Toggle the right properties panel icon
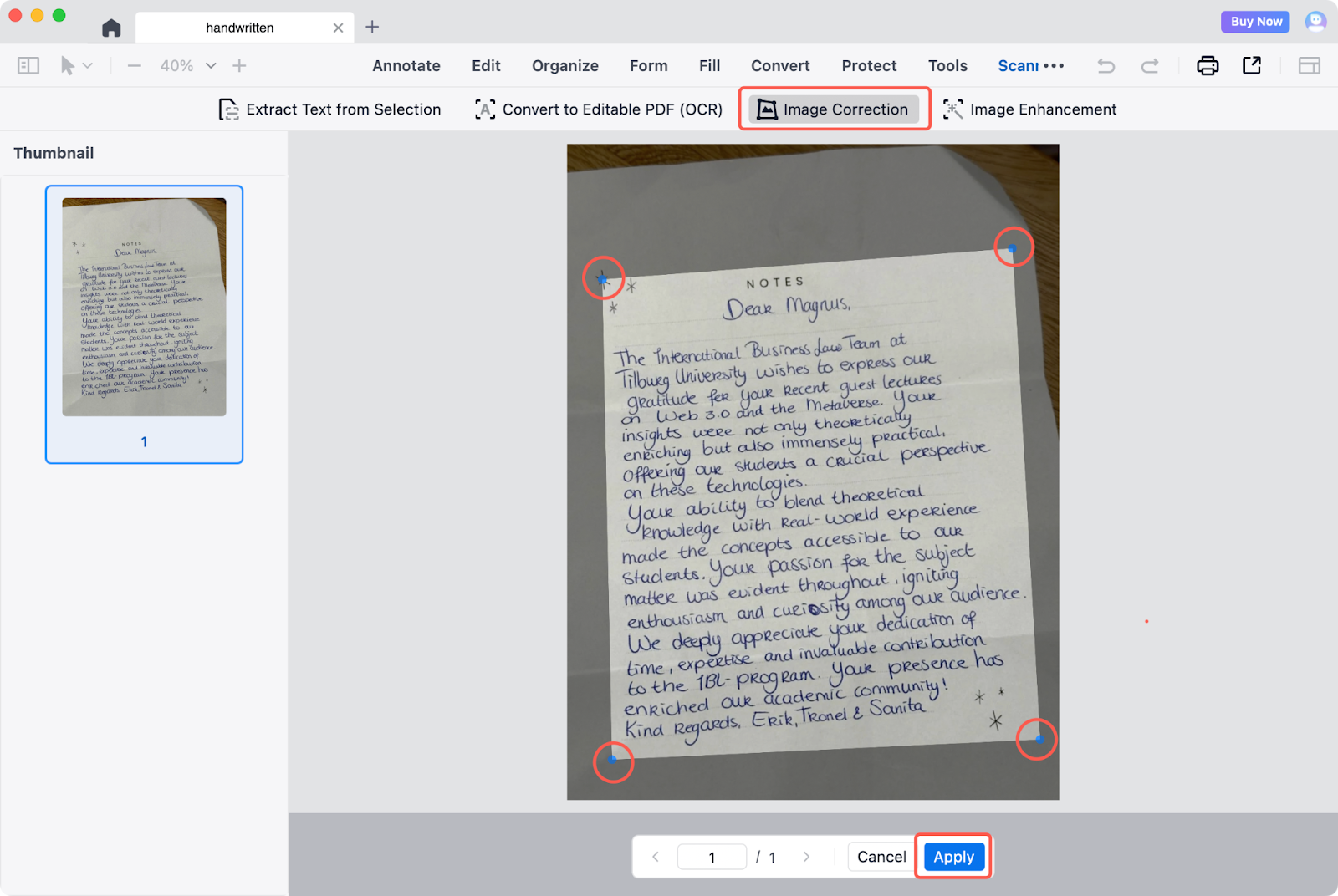The image size is (1338, 896). (x=1309, y=65)
